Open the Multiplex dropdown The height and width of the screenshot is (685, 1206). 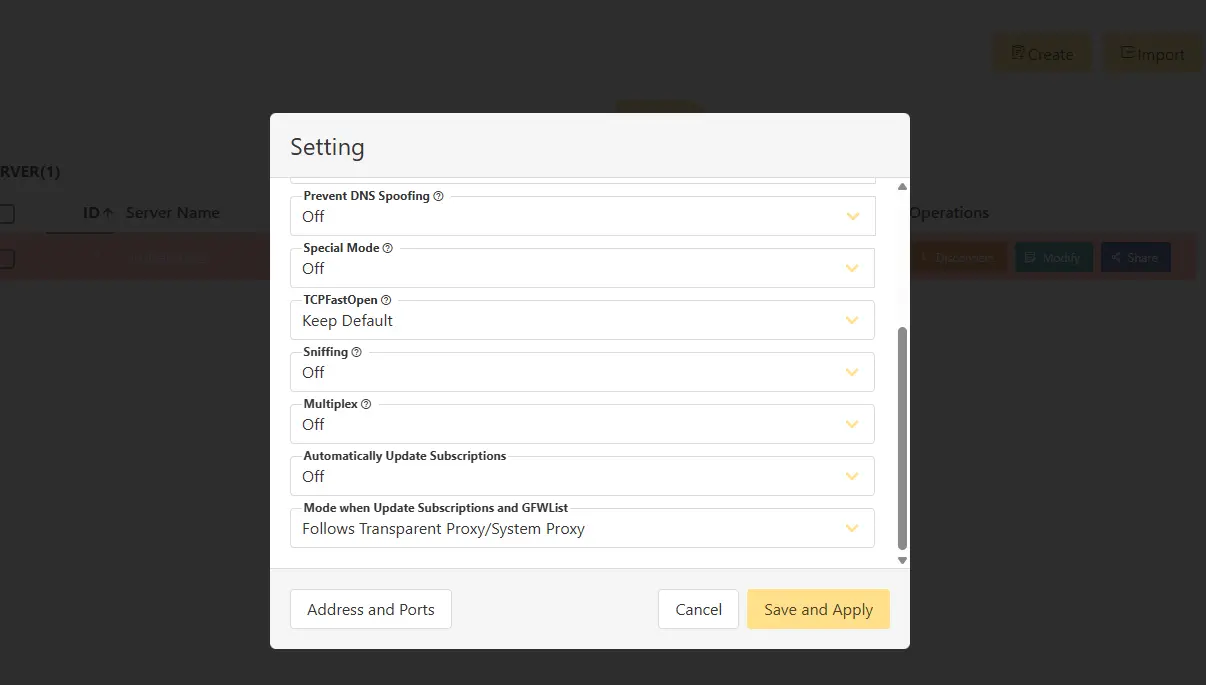pyautogui.click(x=582, y=424)
